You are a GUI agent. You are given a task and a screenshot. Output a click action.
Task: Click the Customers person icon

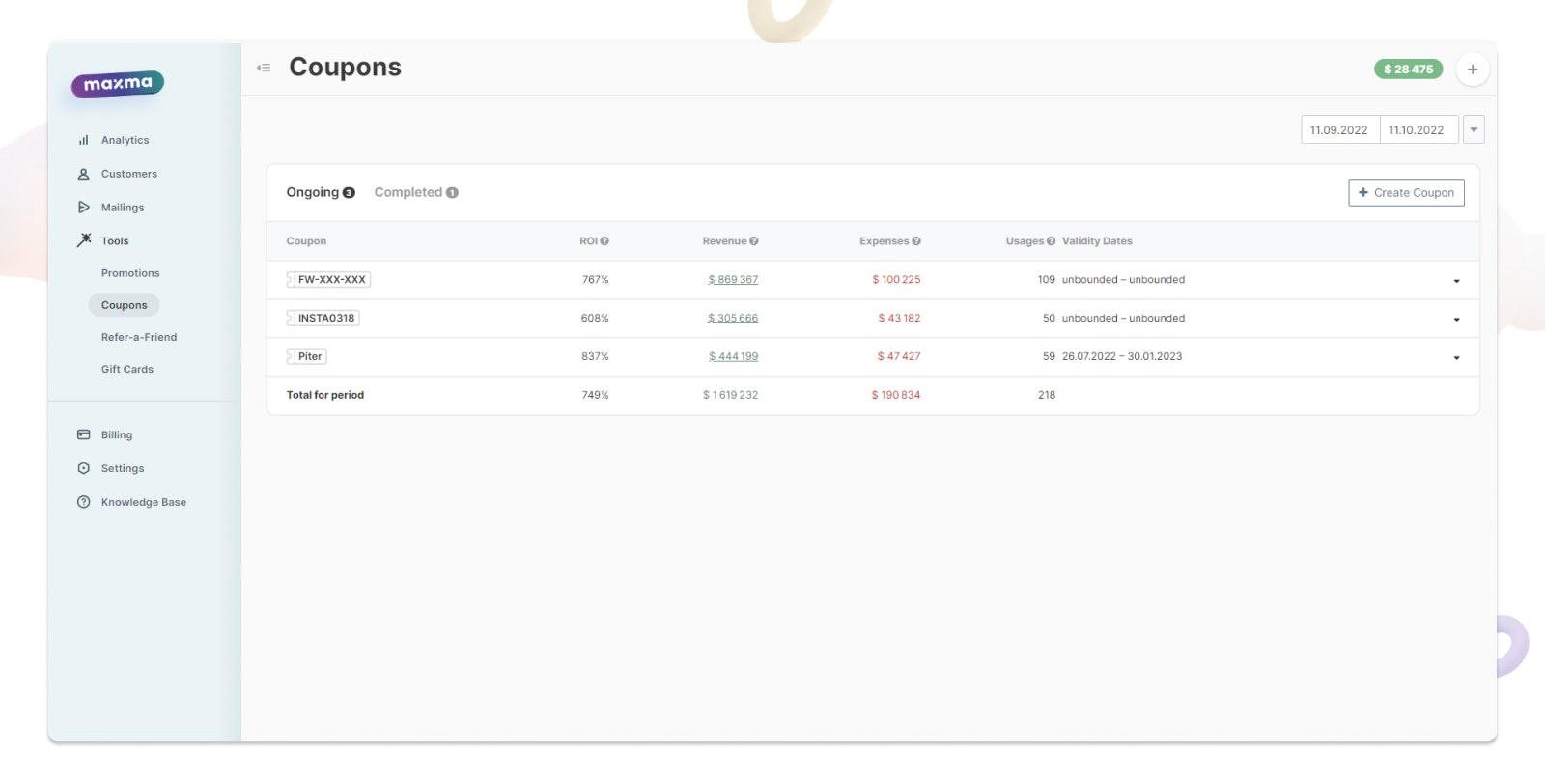coord(83,174)
